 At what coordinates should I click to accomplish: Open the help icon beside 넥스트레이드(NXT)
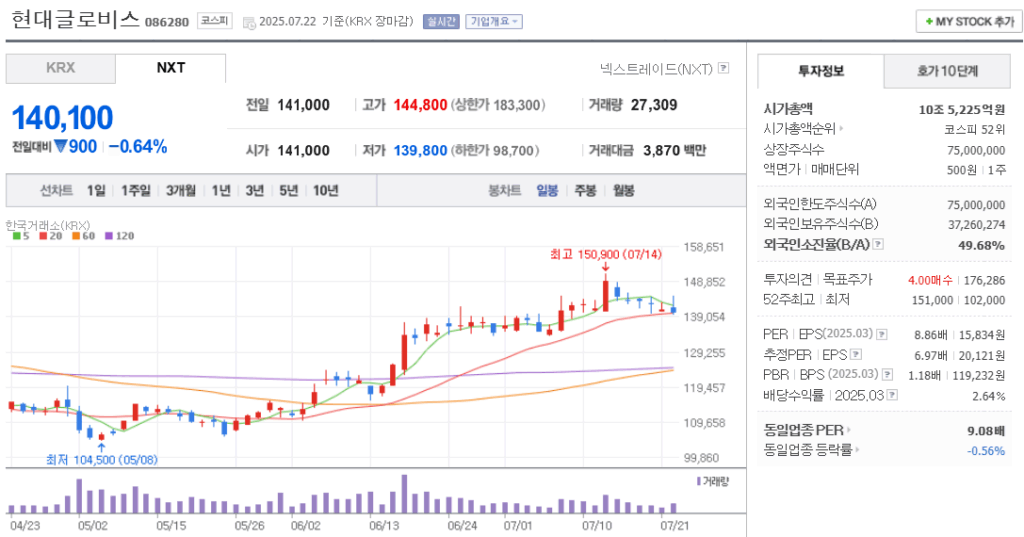[723, 68]
